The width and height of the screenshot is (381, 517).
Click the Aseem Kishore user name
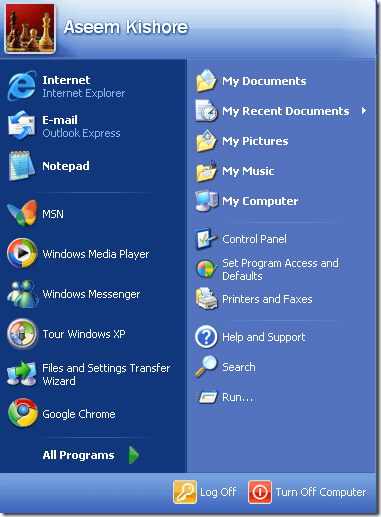[x=126, y=27]
